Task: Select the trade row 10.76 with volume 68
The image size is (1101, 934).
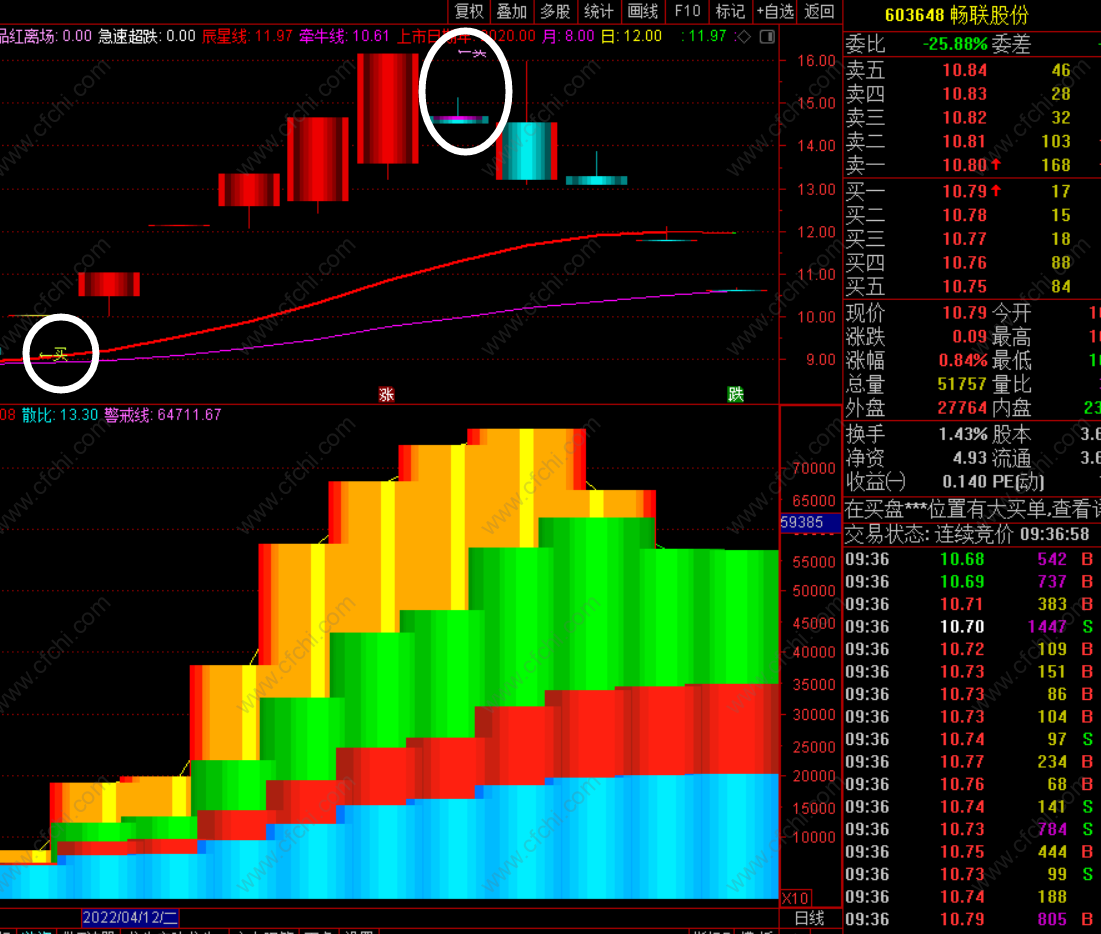Action: coord(972,784)
